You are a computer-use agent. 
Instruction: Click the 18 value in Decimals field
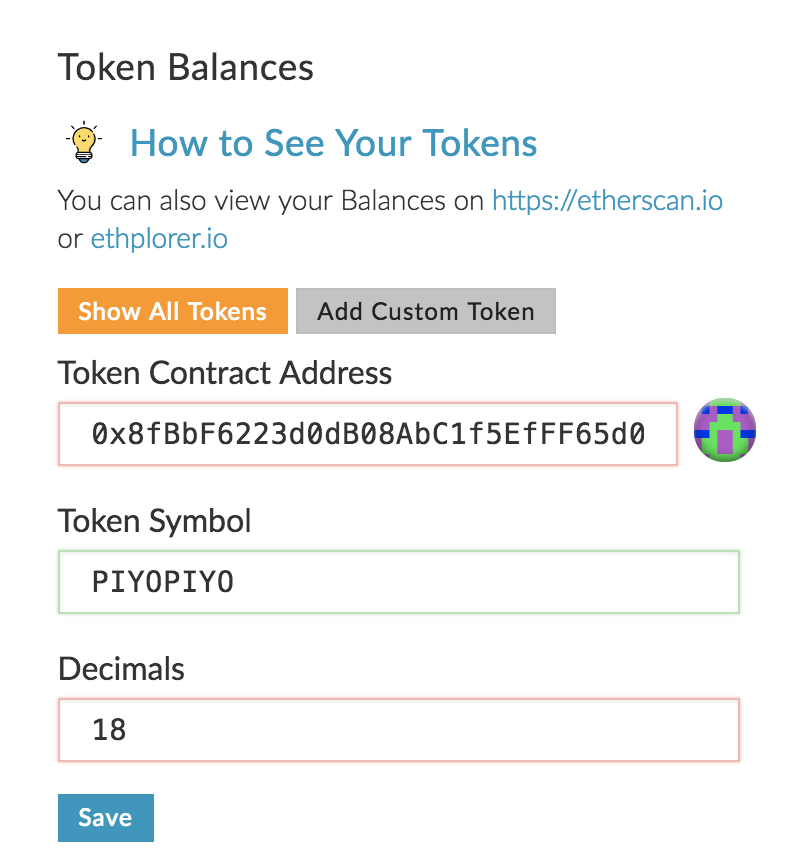(109, 729)
